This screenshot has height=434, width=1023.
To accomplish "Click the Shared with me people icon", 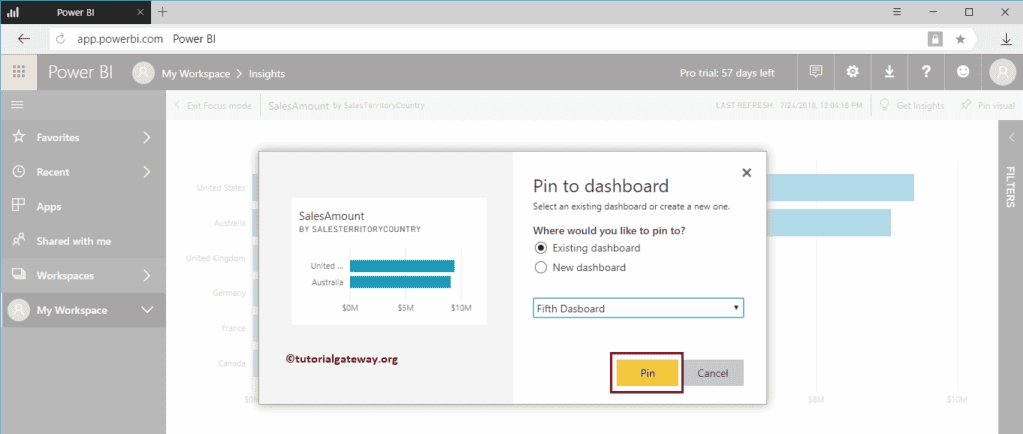I will click(x=19, y=240).
